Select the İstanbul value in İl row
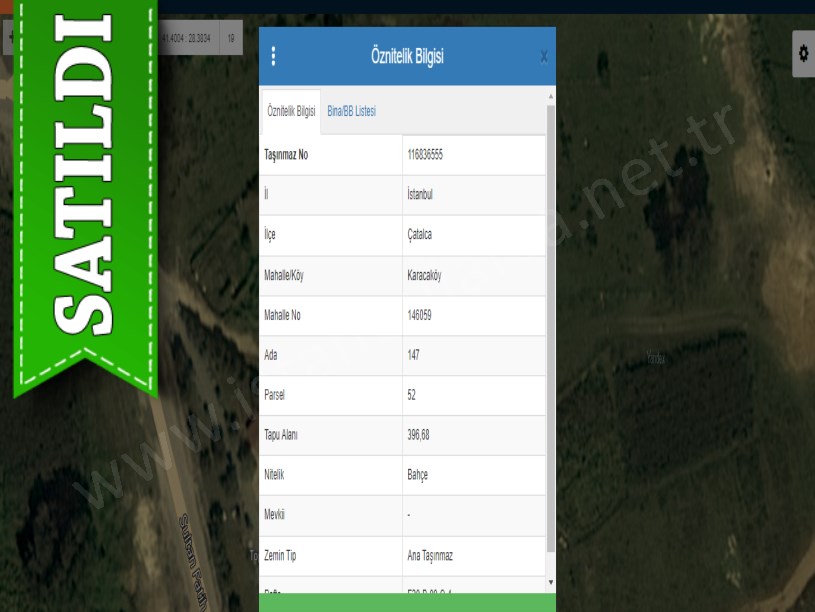The image size is (815, 612). click(420, 195)
